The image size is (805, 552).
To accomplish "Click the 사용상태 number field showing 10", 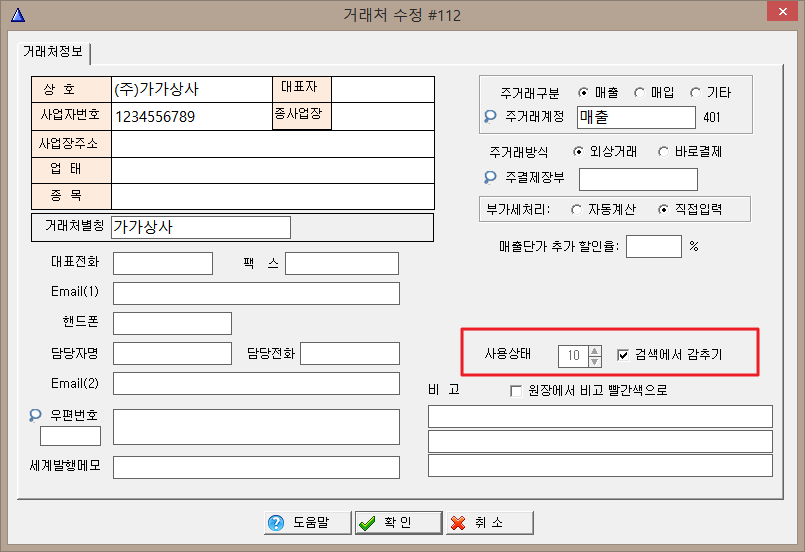I will click(573, 356).
